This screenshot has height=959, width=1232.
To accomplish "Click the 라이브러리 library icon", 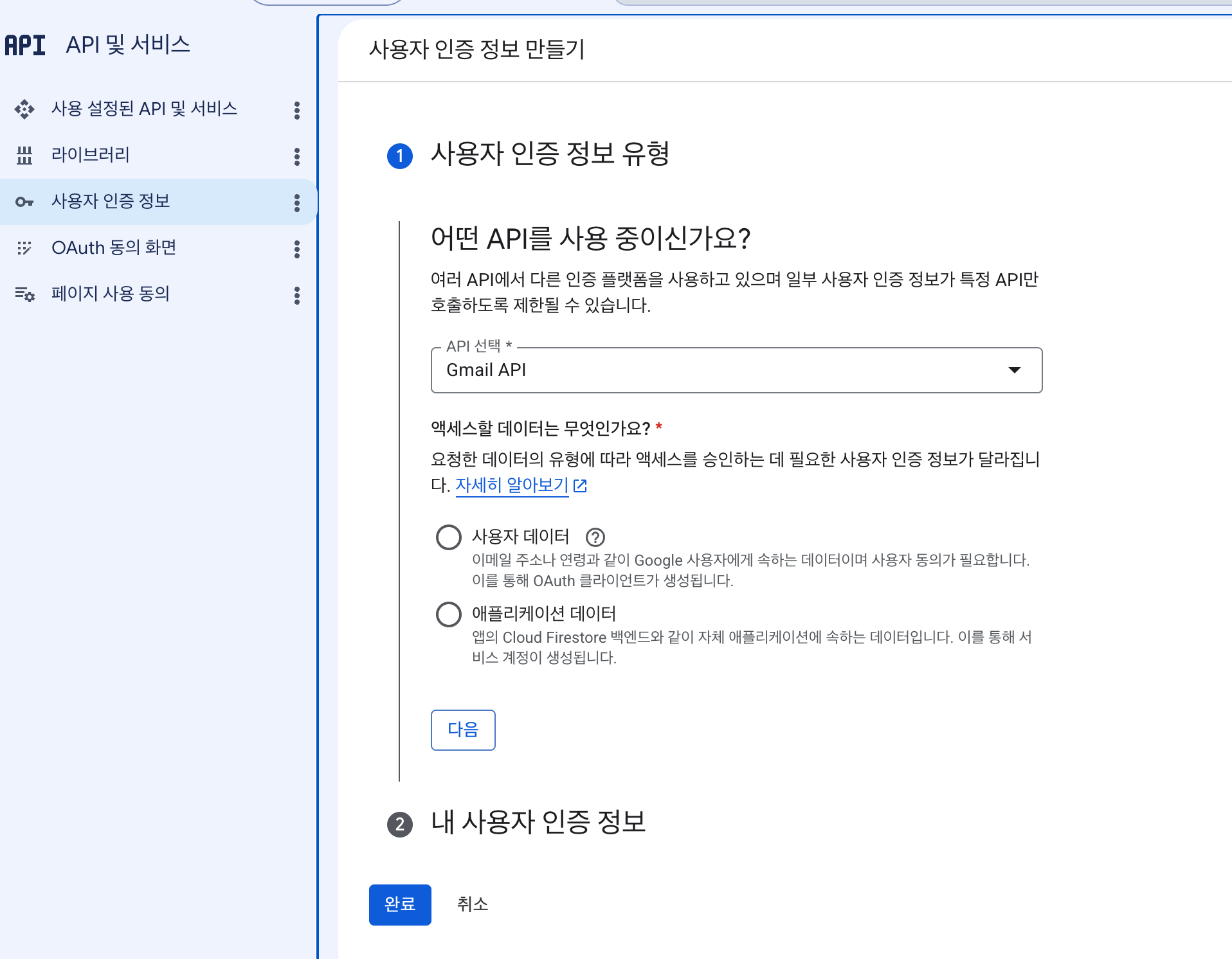I will (24, 156).
